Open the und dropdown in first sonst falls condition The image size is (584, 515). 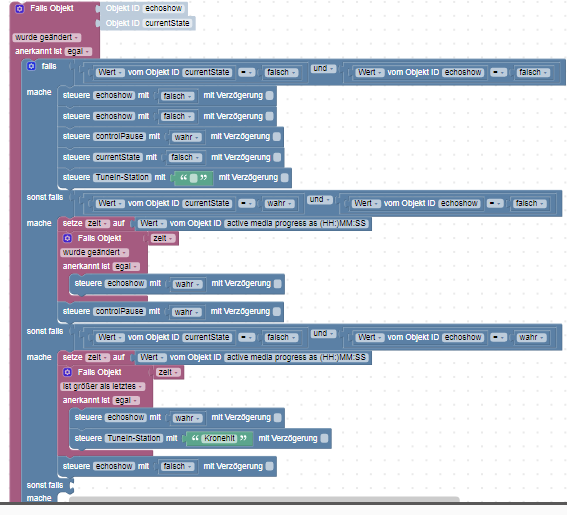click(x=320, y=200)
